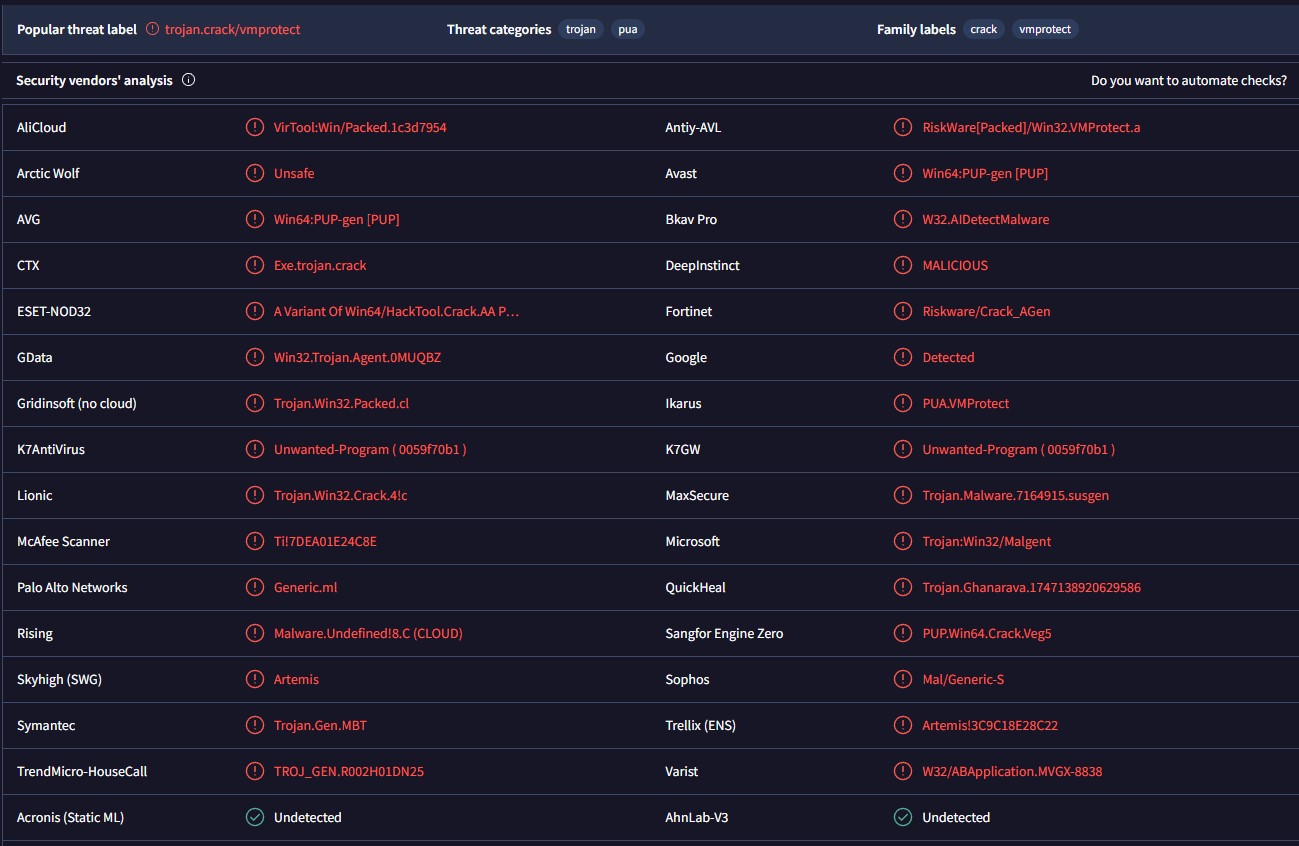Click the Trojan.Win32.Packed.cl detection
The width and height of the screenshot is (1299, 846).
click(x=341, y=403)
